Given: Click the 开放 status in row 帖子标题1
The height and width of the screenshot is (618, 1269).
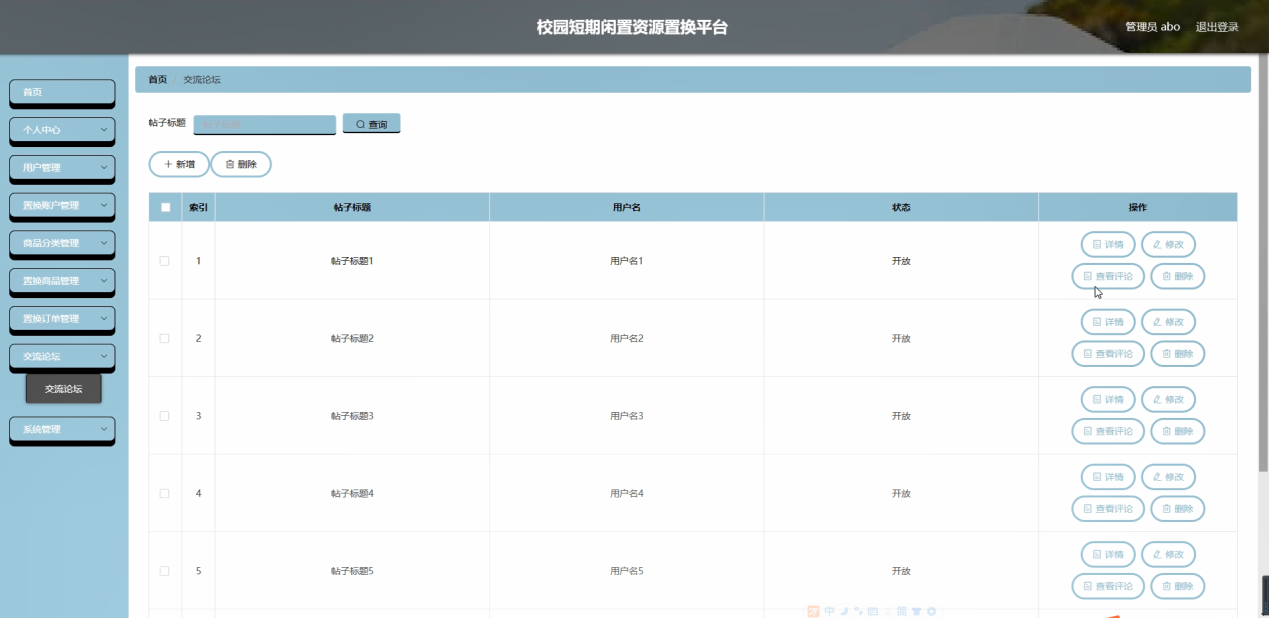Looking at the screenshot, I should (x=901, y=261).
